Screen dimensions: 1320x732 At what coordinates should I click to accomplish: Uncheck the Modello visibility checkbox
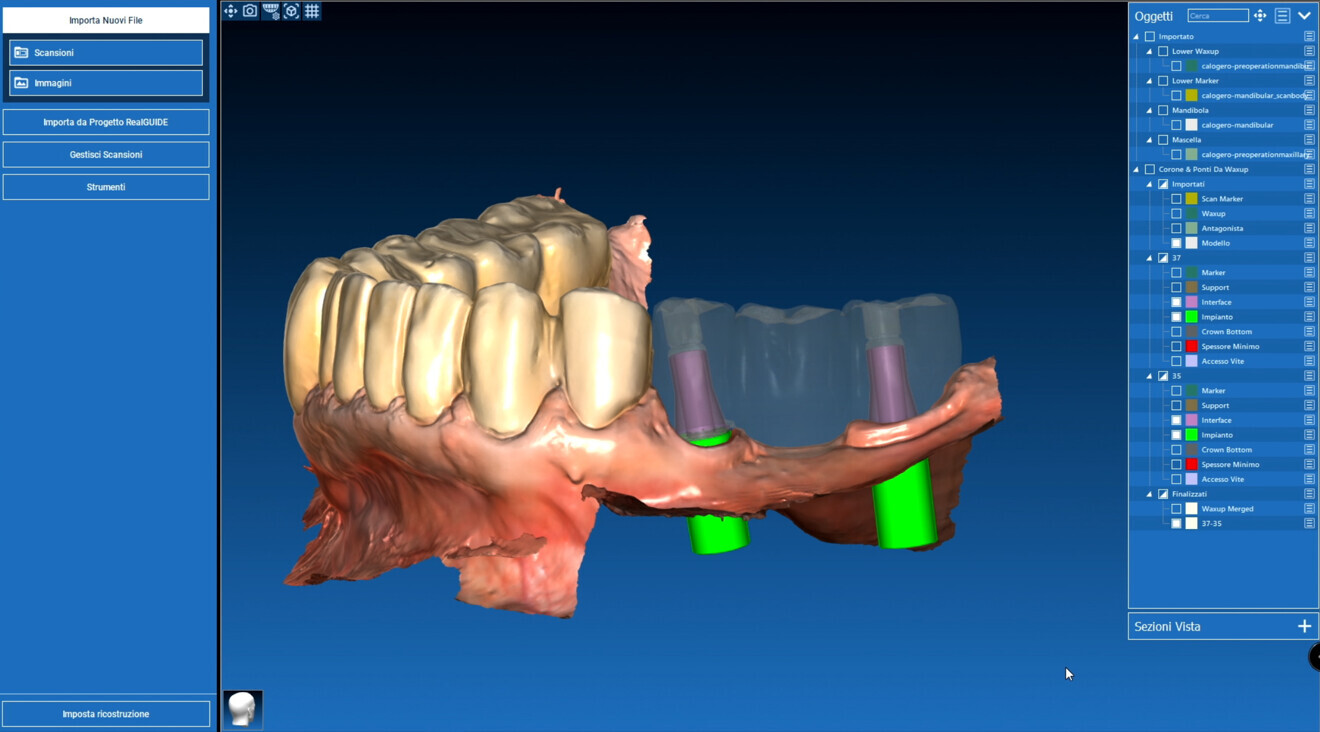coord(1176,243)
